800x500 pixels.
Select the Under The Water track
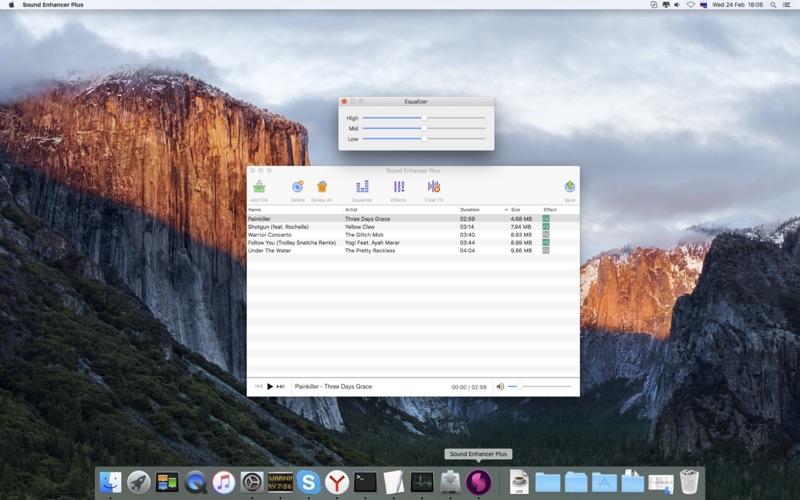(413, 251)
